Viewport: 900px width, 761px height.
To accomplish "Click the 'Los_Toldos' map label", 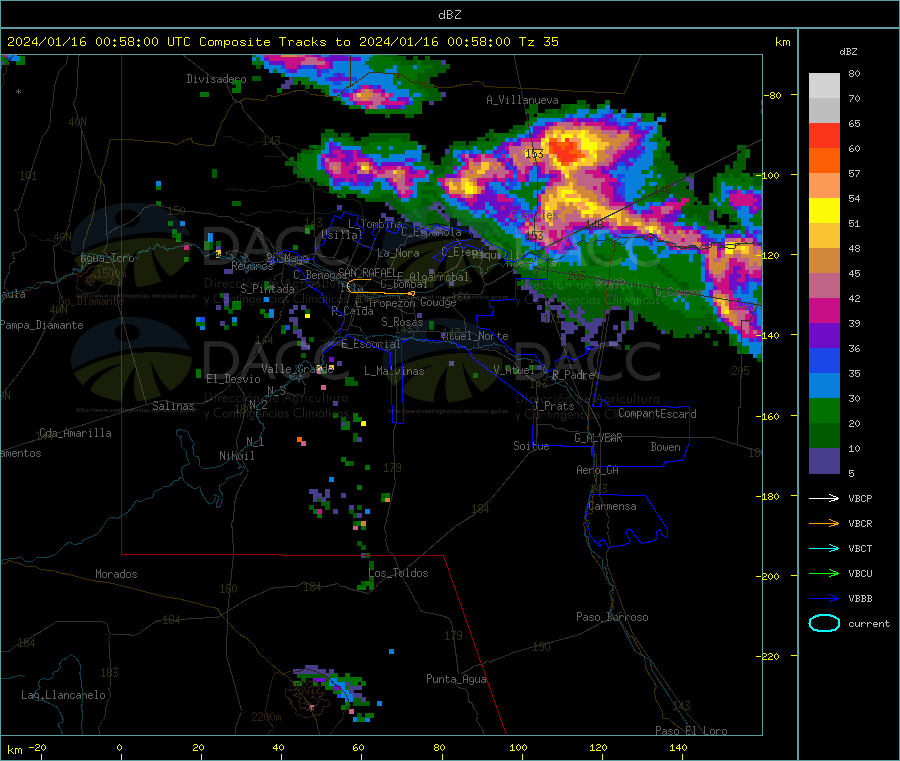I will pyautogui.click(x=398, y=573).
